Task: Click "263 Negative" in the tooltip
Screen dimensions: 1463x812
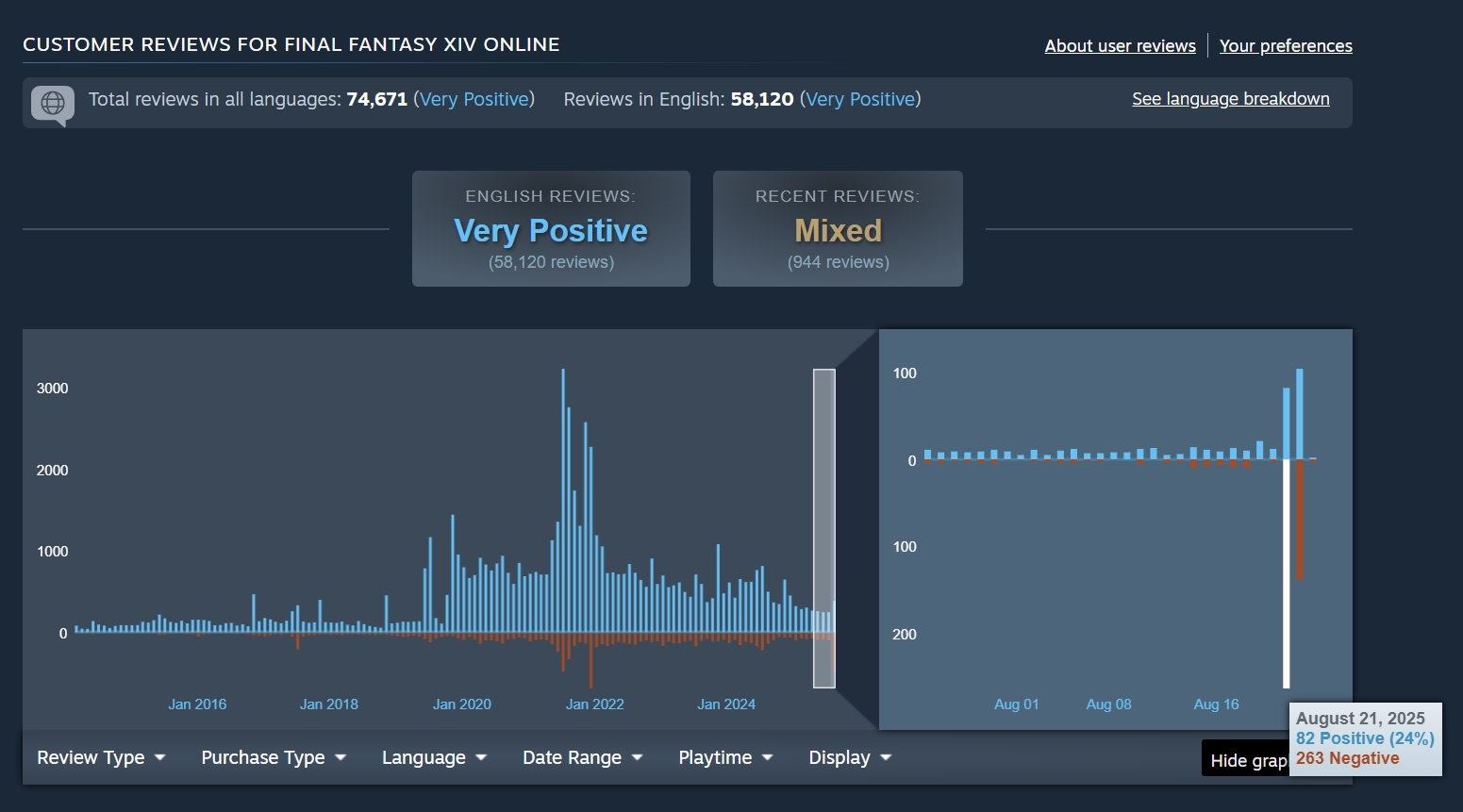Action: point(1347,758)
